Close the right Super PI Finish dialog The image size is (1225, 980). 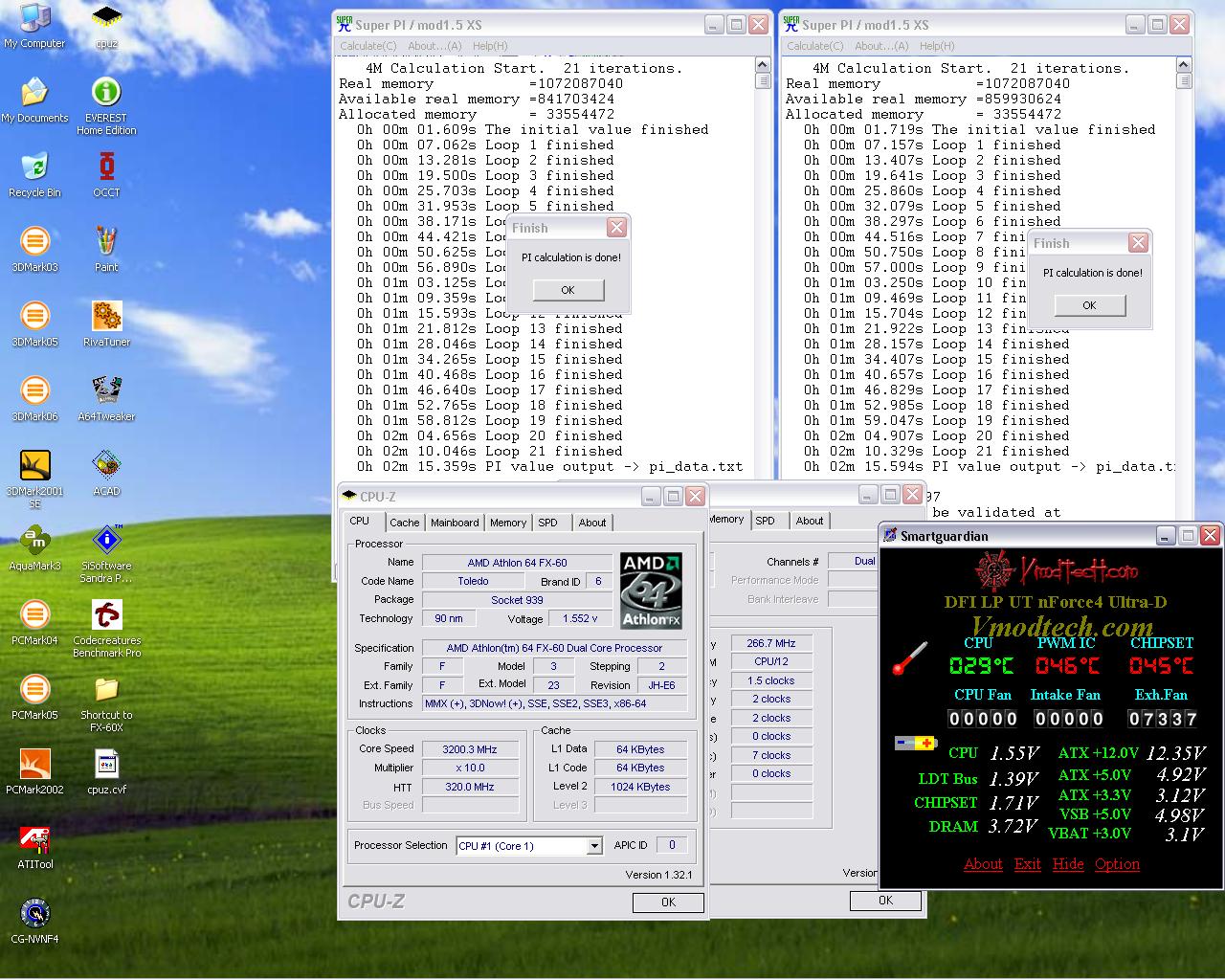[1138, 243]
